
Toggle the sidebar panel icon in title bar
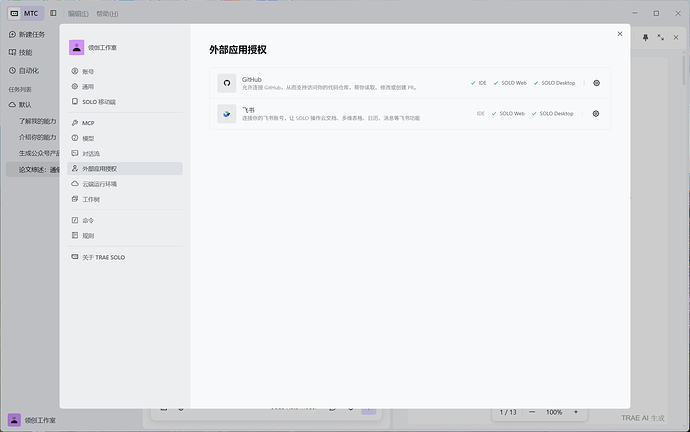(53, 13)
